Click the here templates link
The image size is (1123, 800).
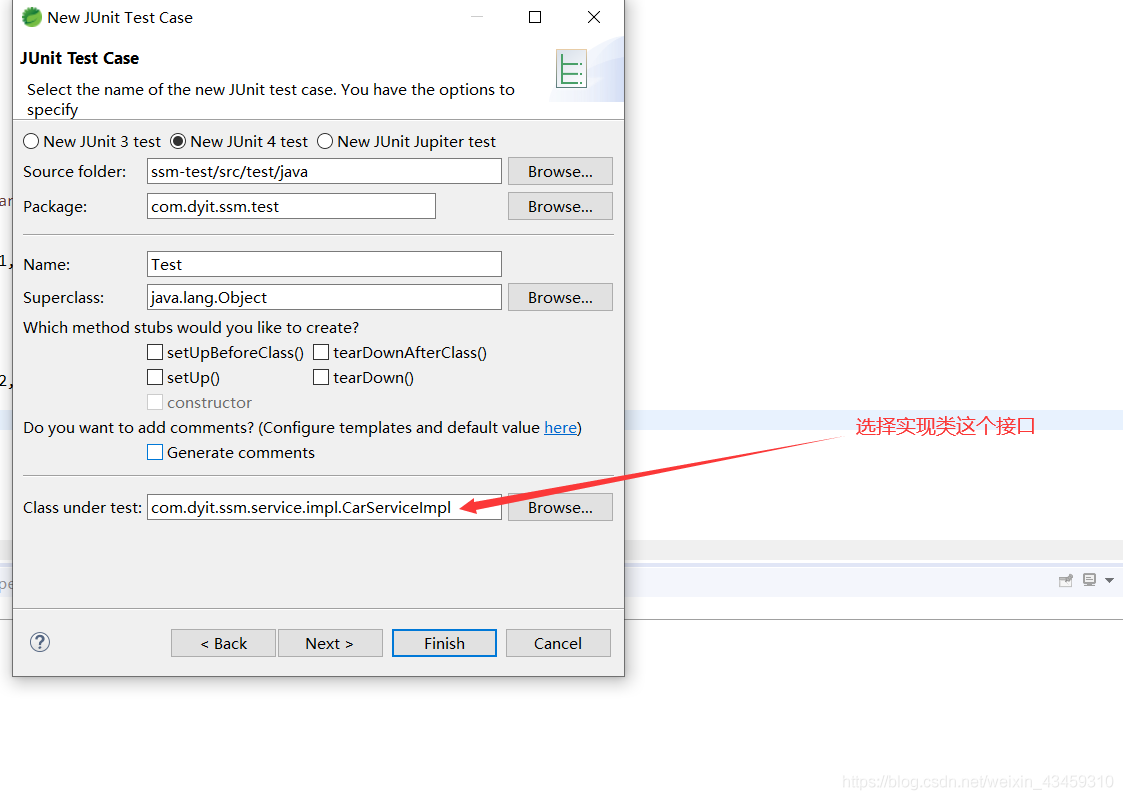tap(560, 428)
